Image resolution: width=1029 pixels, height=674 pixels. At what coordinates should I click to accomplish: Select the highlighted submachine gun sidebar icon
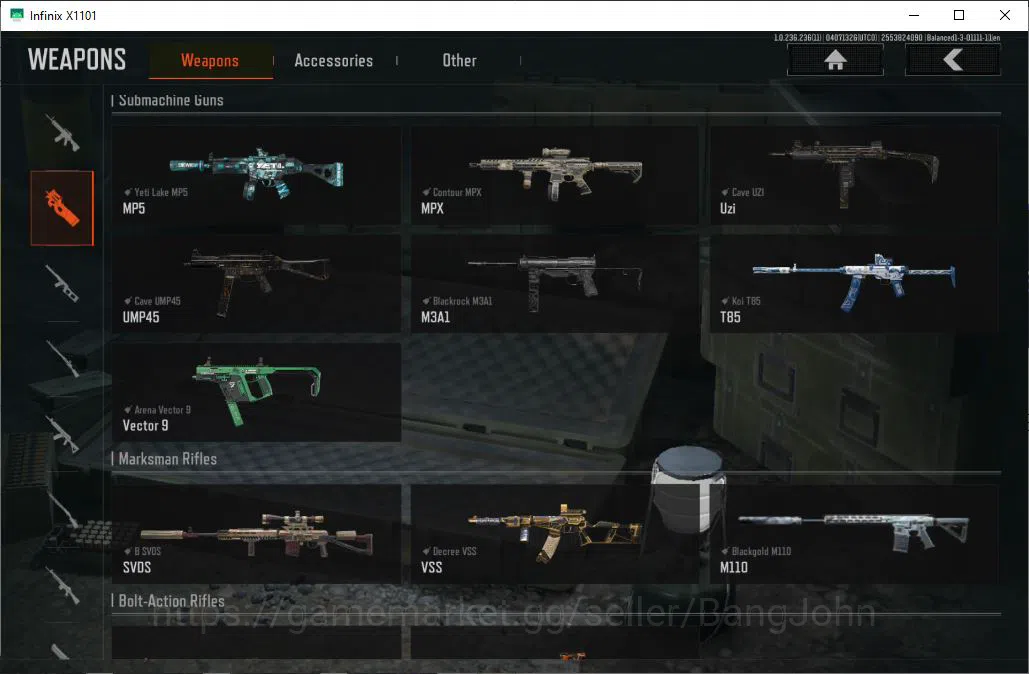(62, 208)
